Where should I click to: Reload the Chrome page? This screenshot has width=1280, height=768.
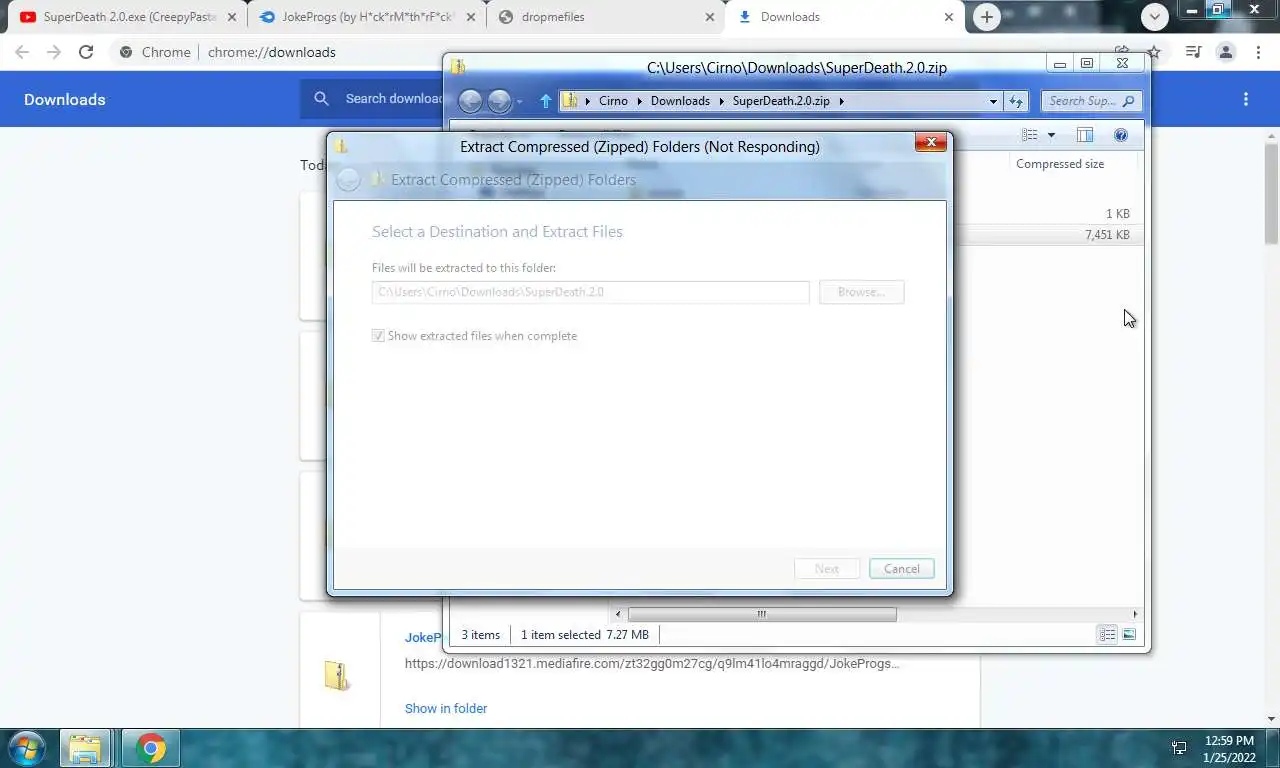tap(86, 52)
